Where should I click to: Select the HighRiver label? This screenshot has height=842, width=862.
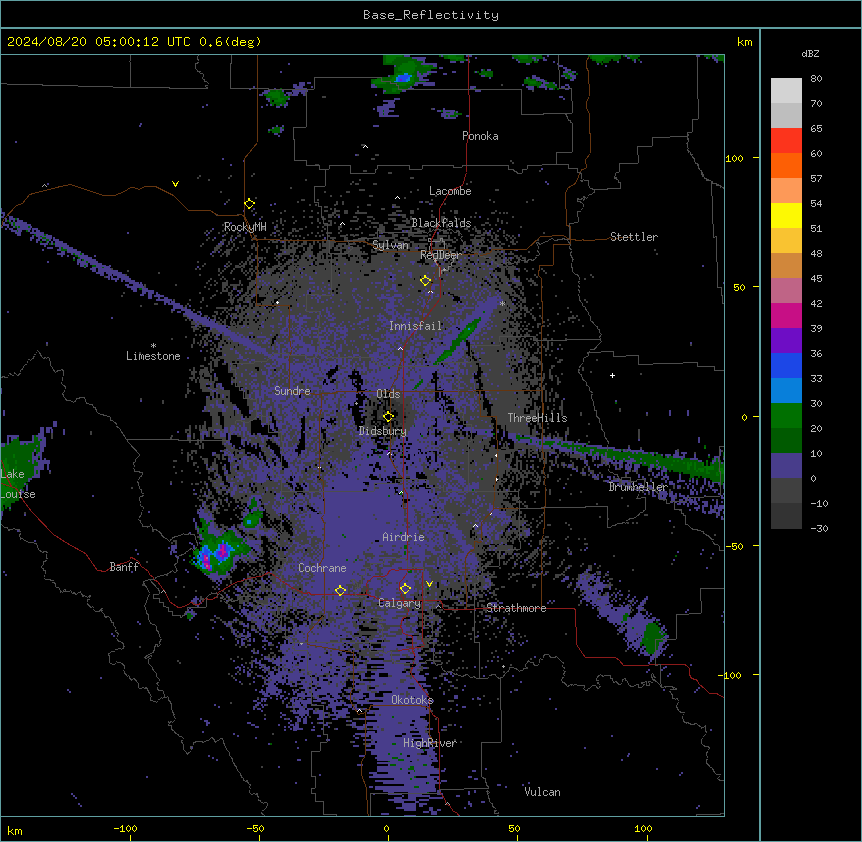(430, 743)
